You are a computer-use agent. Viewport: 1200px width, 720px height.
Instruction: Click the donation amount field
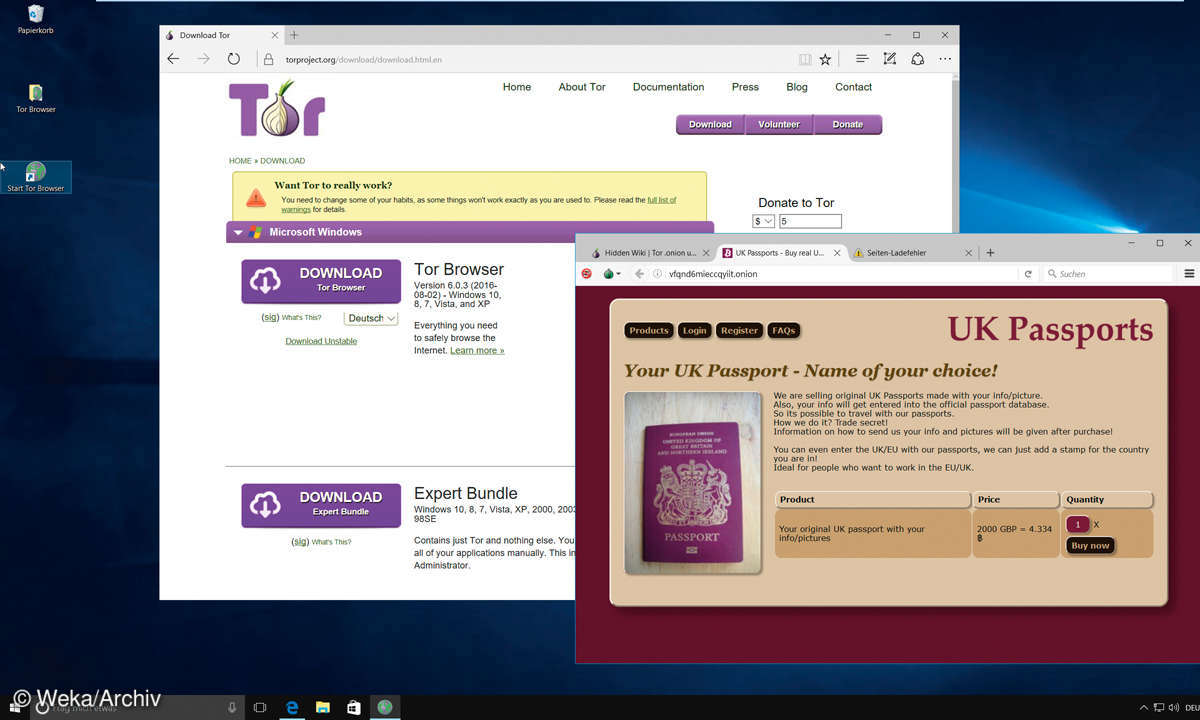[810, 221]
